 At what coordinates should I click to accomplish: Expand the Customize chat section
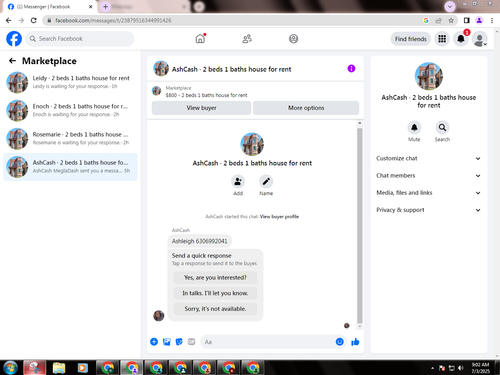coord(428,158)
